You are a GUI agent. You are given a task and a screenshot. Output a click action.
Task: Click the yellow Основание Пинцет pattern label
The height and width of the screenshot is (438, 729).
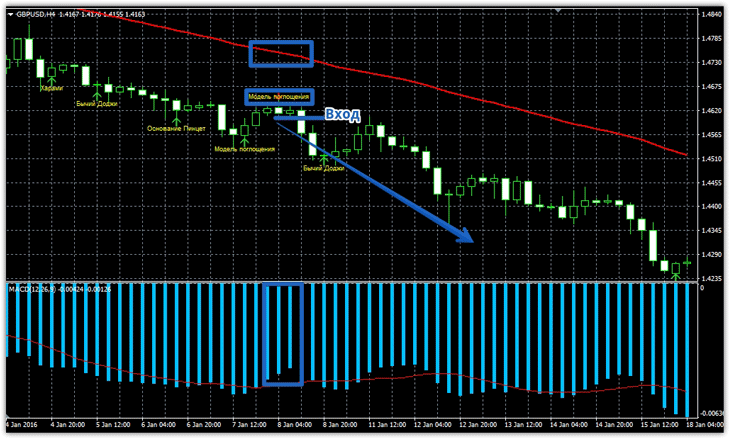click(x=176, y=130)
